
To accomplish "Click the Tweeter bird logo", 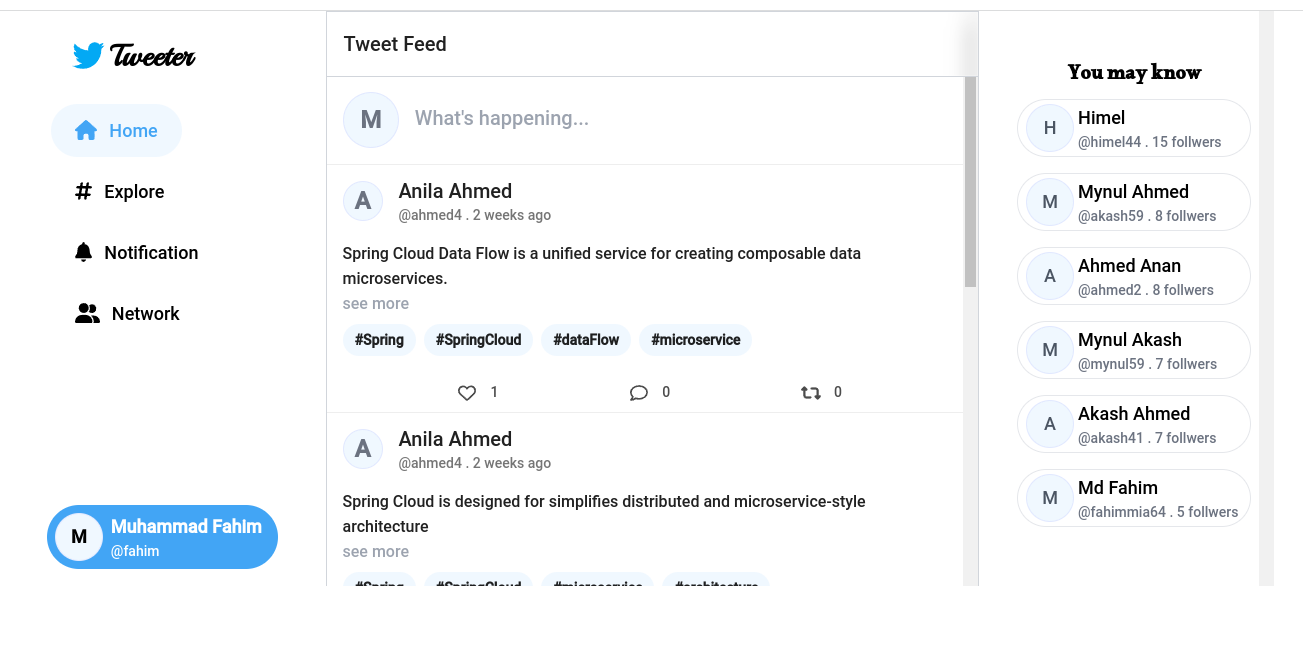I will click(x=88, y=56).
